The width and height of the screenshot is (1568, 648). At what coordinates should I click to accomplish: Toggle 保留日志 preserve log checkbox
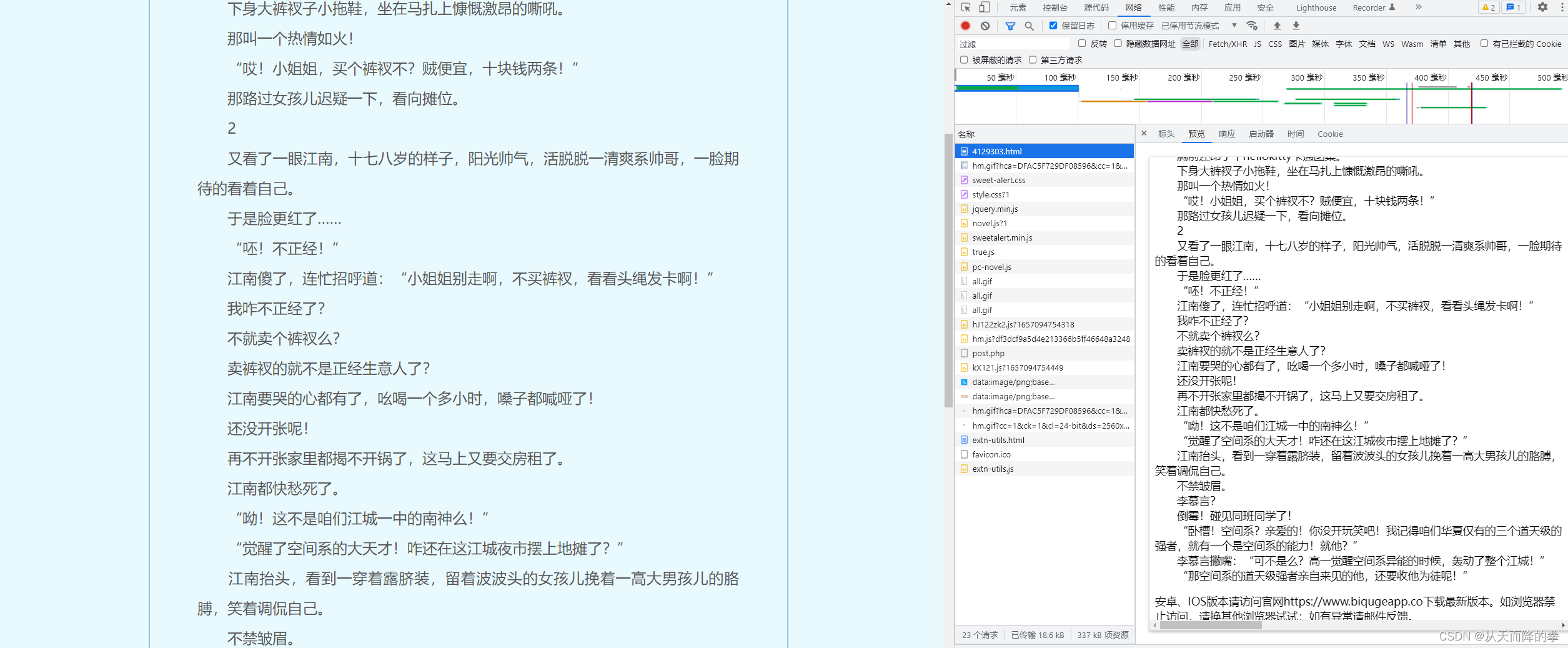(1053, 26)
